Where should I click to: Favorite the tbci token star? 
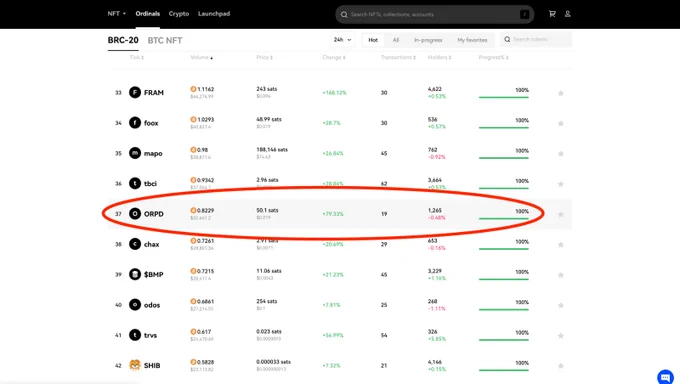tap(561, 184)
